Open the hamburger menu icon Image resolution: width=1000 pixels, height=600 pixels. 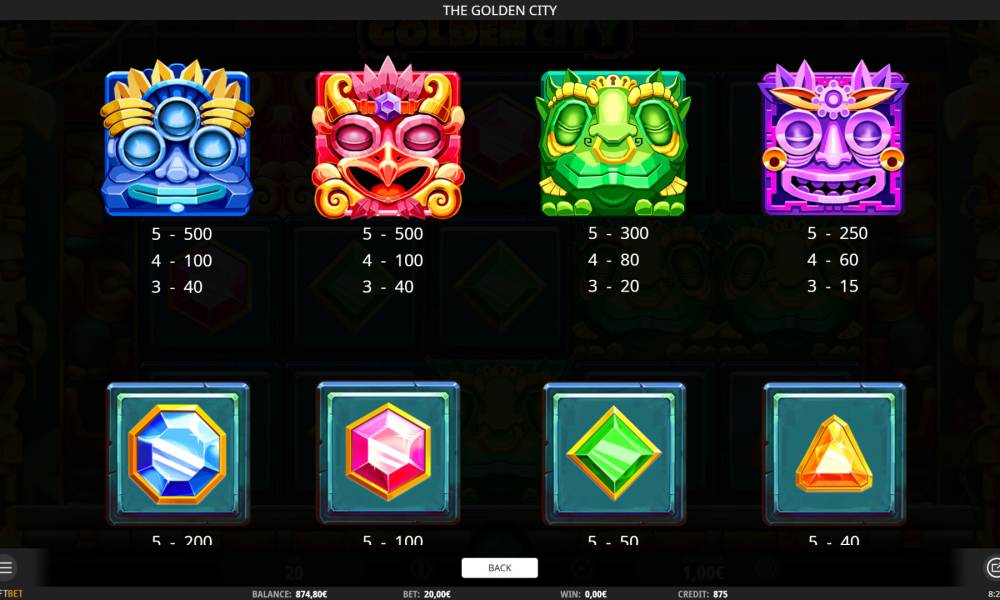(x=6, y=567)
